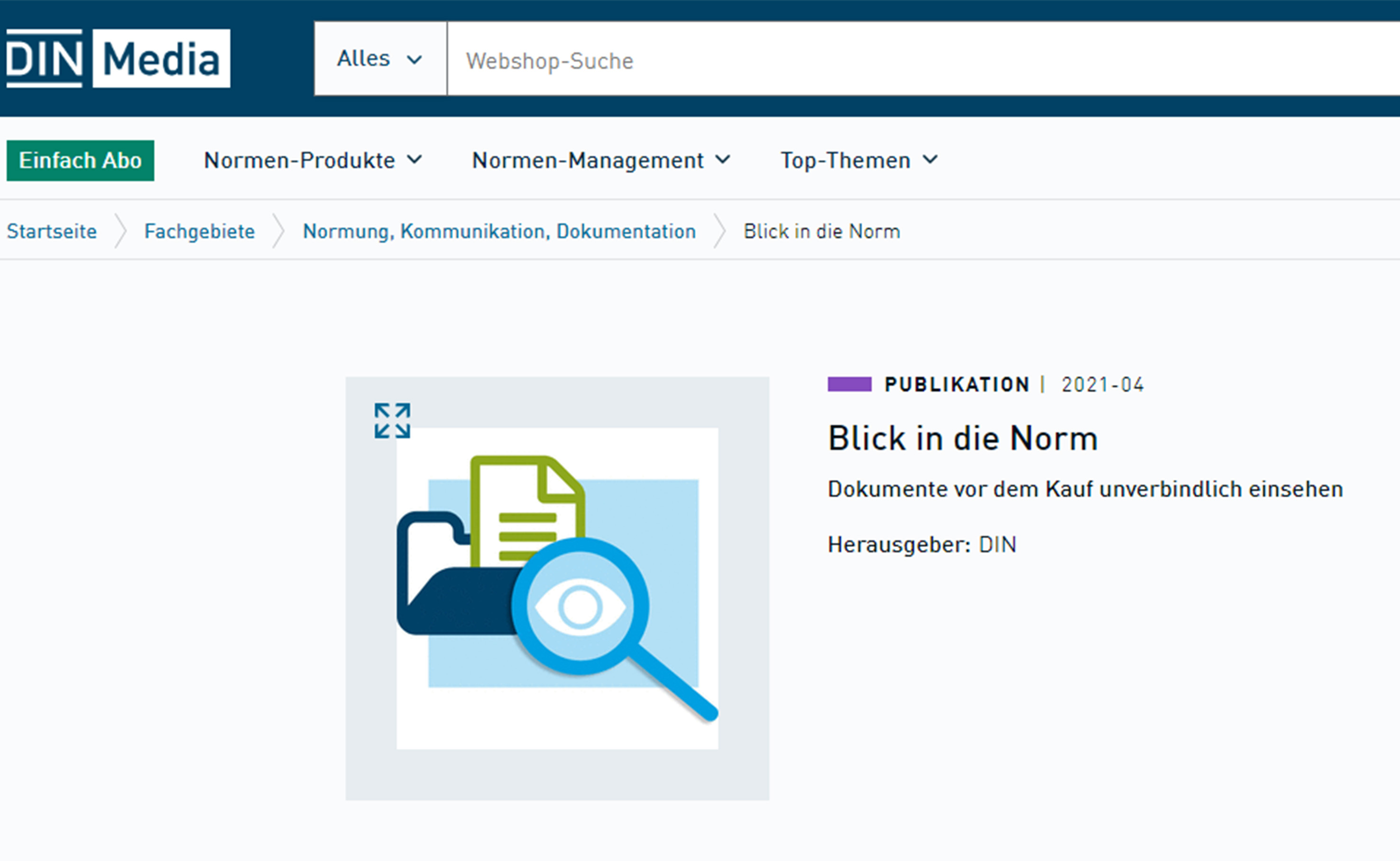Viewport: 1400px width, 861px height.
Task: Click the Media logo box
Action: pos(161,58)
